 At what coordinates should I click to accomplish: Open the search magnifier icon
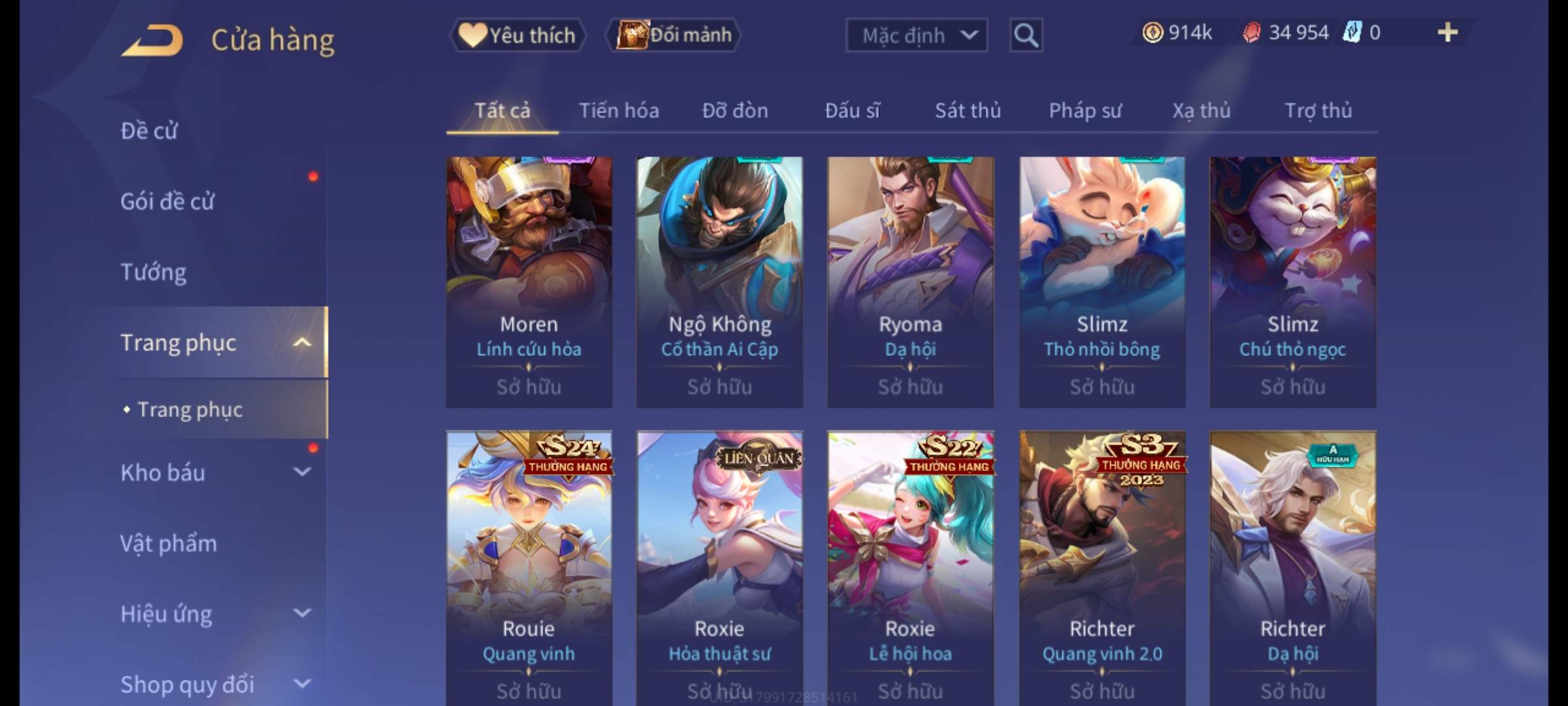click(1026, 35)
